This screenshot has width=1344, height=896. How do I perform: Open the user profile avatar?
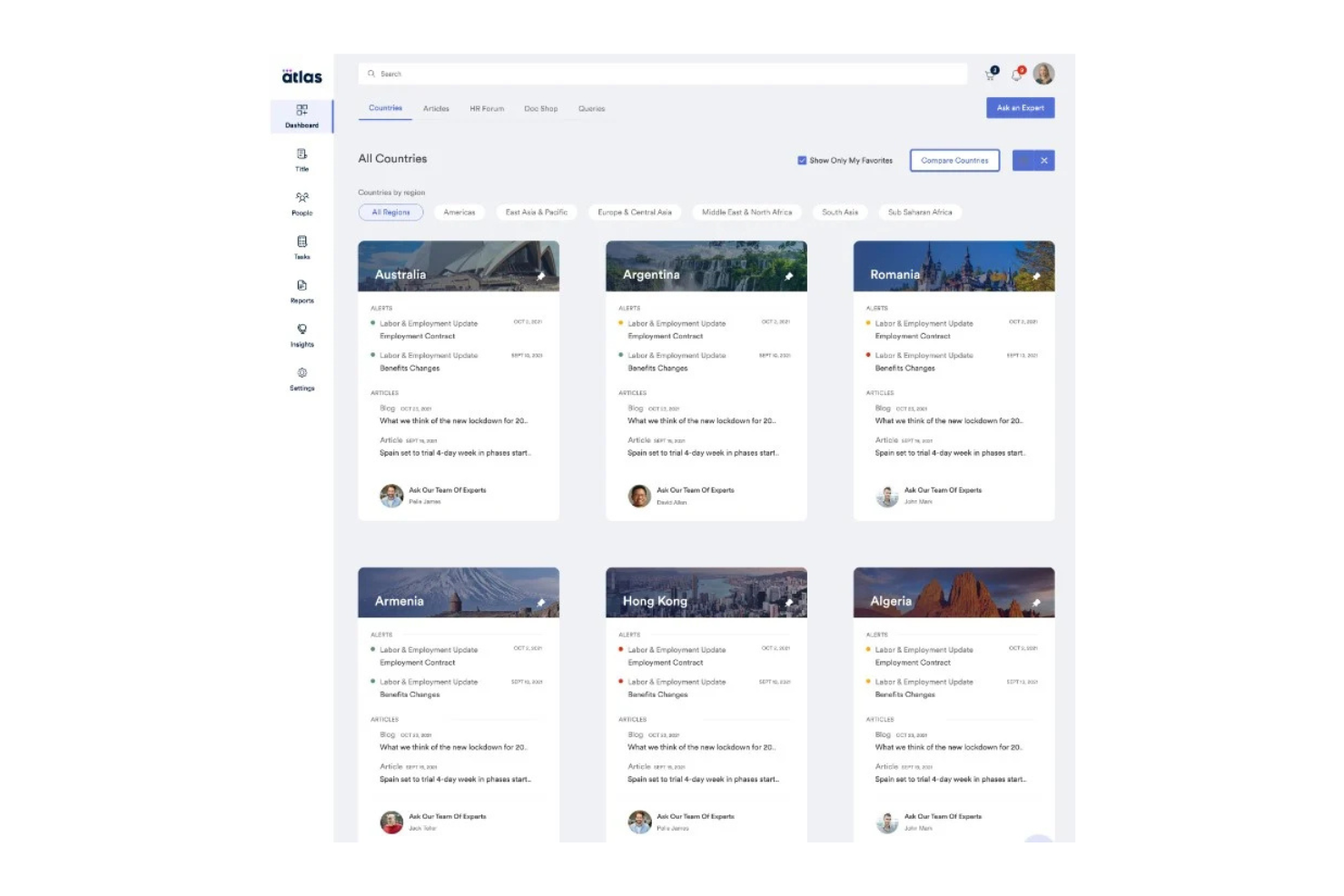point(1043,74)
